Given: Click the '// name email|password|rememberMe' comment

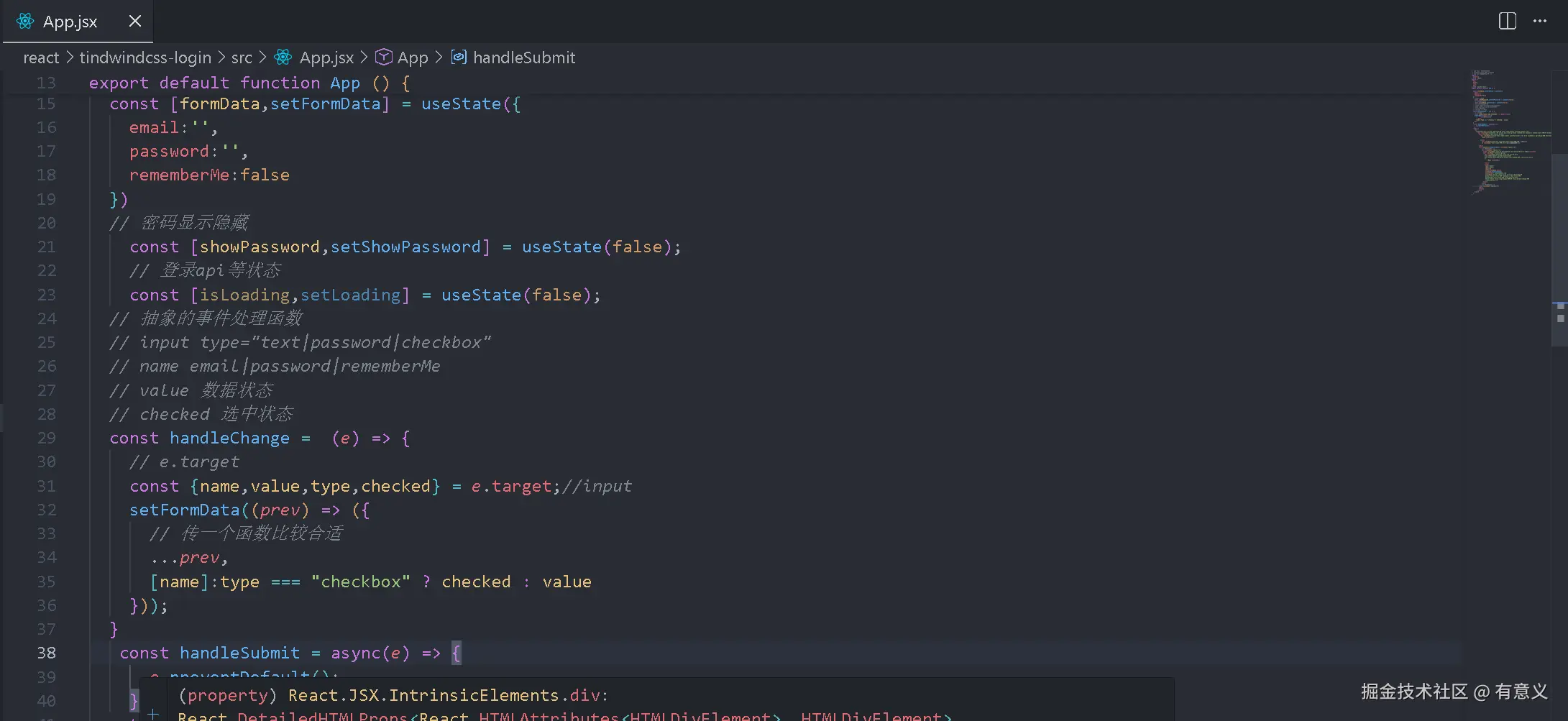Looking at the screenshot, I should (275, 367).
